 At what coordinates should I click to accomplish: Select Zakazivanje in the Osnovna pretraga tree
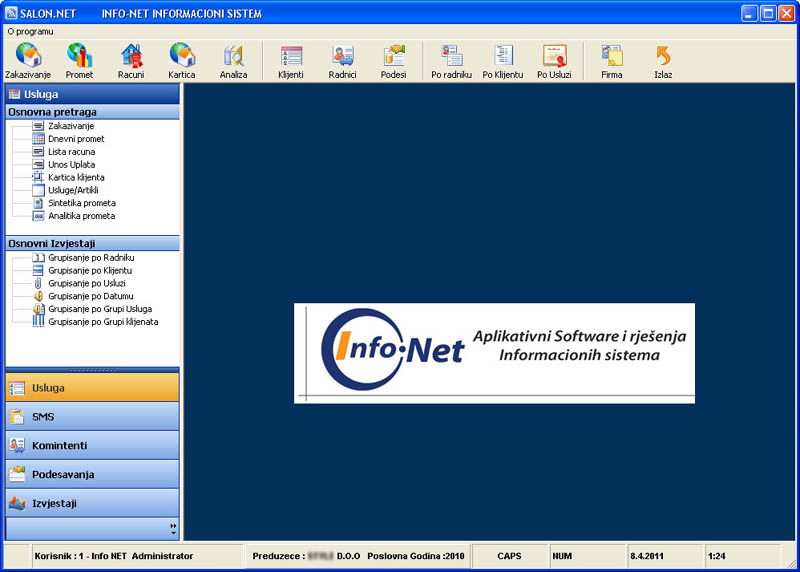(x=71, y=126)
